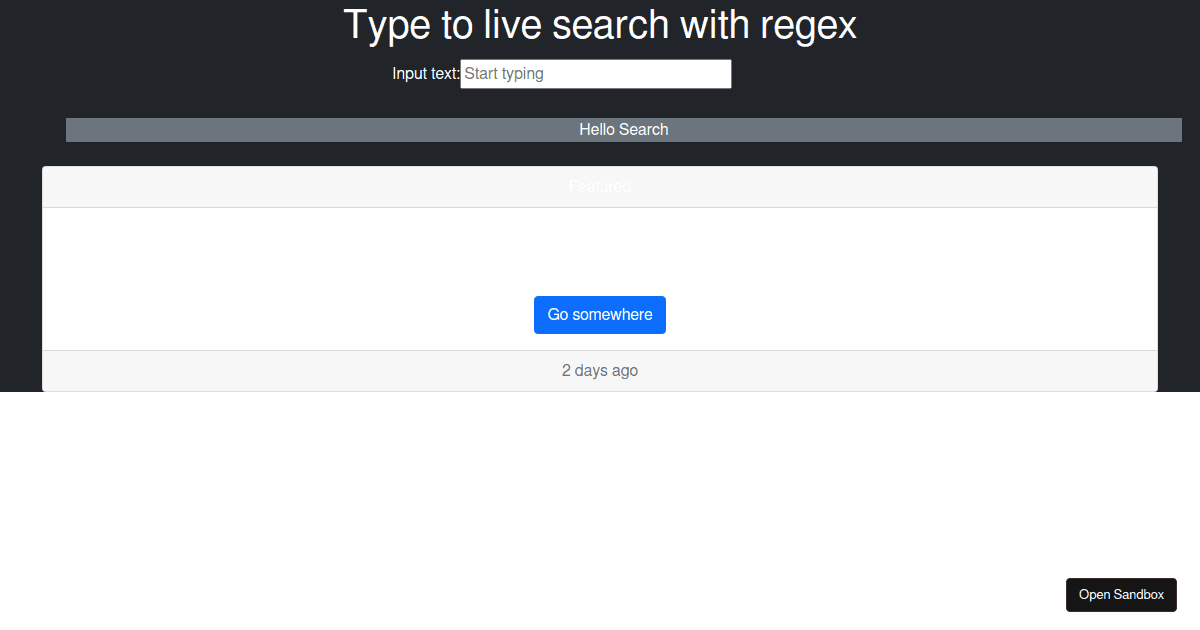
Task: Click the gray 'Hello Search' banner text
Action: 623,129
